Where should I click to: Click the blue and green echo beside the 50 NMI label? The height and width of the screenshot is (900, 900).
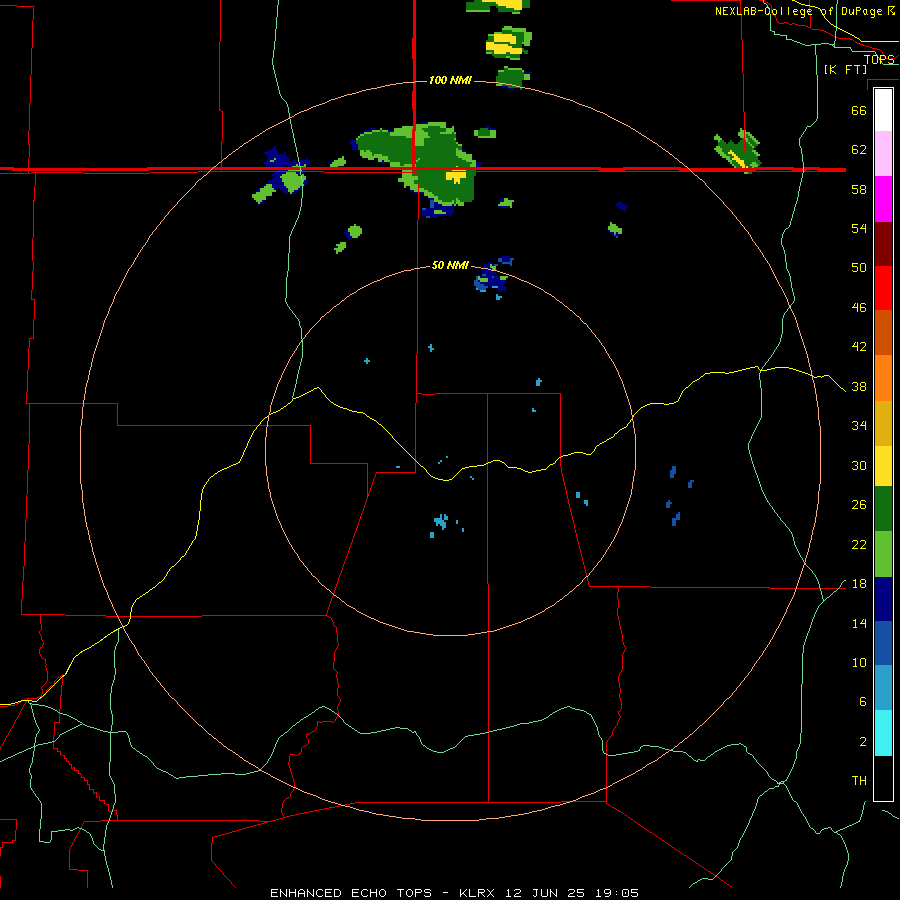tap(492, 278)
